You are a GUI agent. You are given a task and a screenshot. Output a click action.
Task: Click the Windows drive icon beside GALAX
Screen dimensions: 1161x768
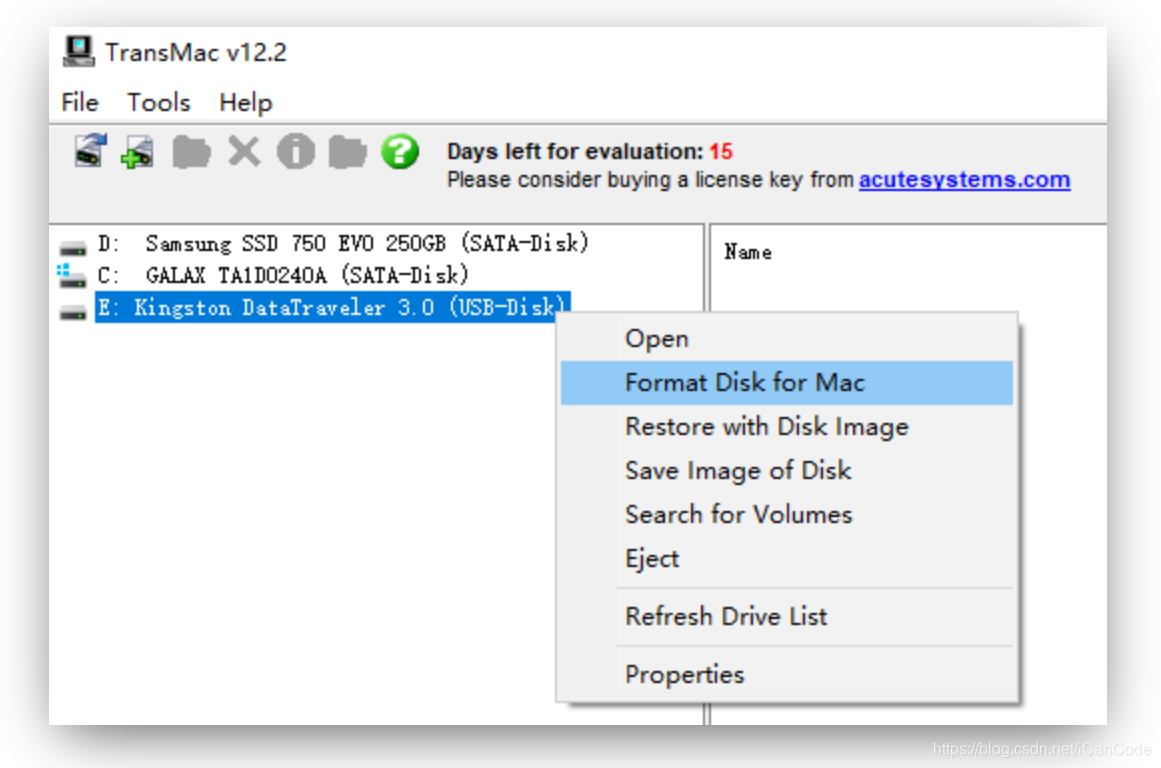(72, 276)
